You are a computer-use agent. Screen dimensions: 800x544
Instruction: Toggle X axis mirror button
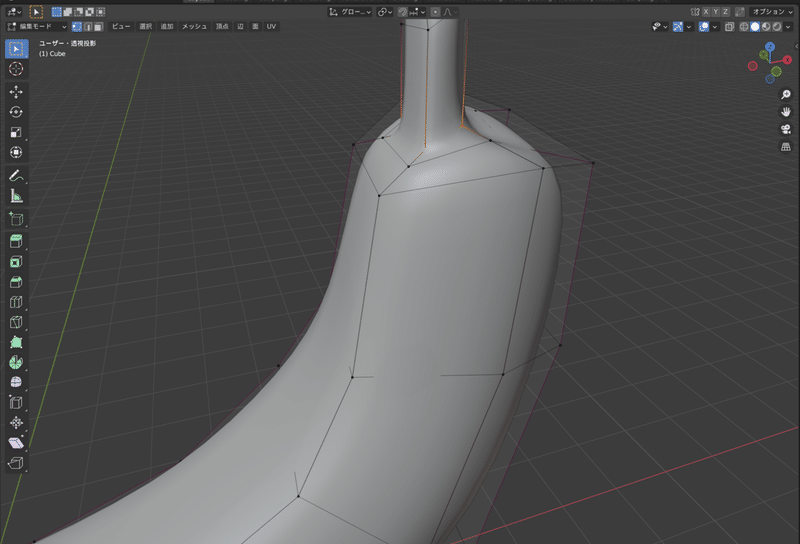click(706, 11)
